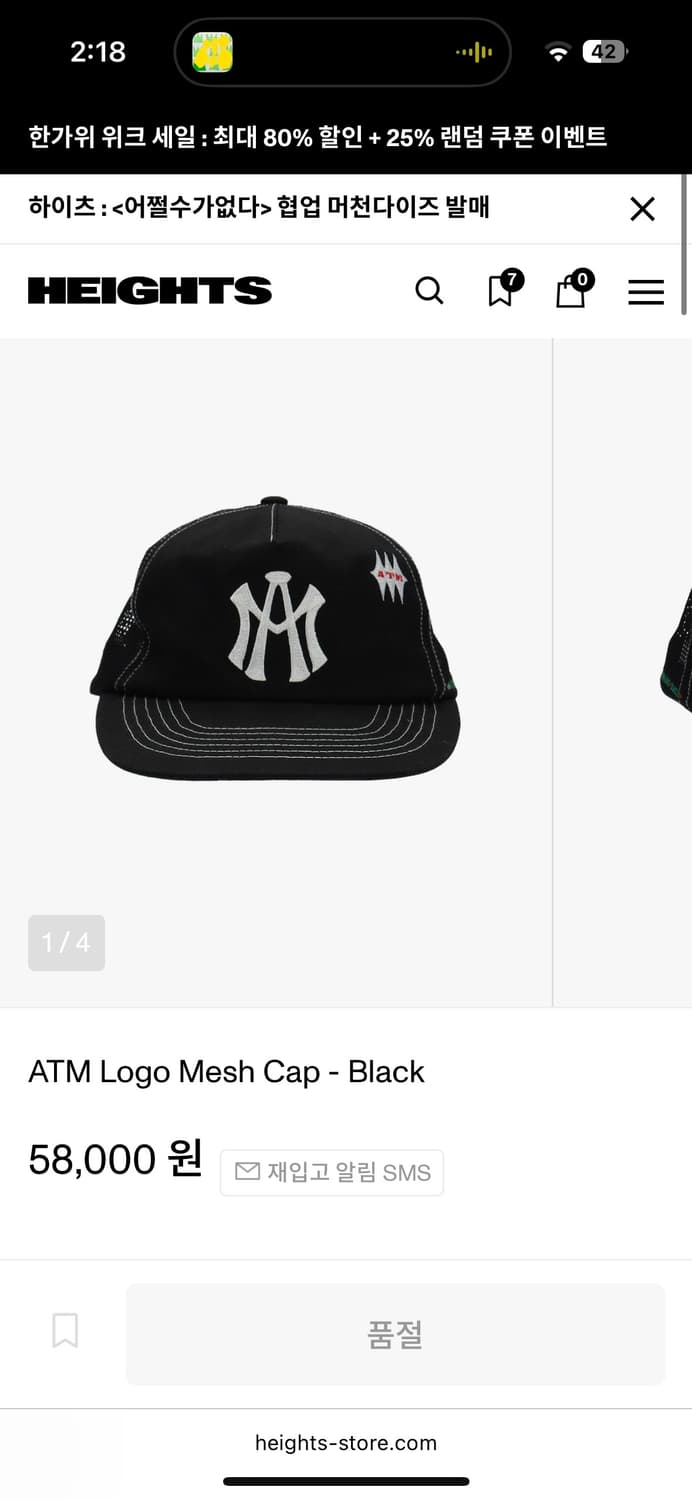Click the 재입고 알림 SMS button

[x=332, y=1172]
